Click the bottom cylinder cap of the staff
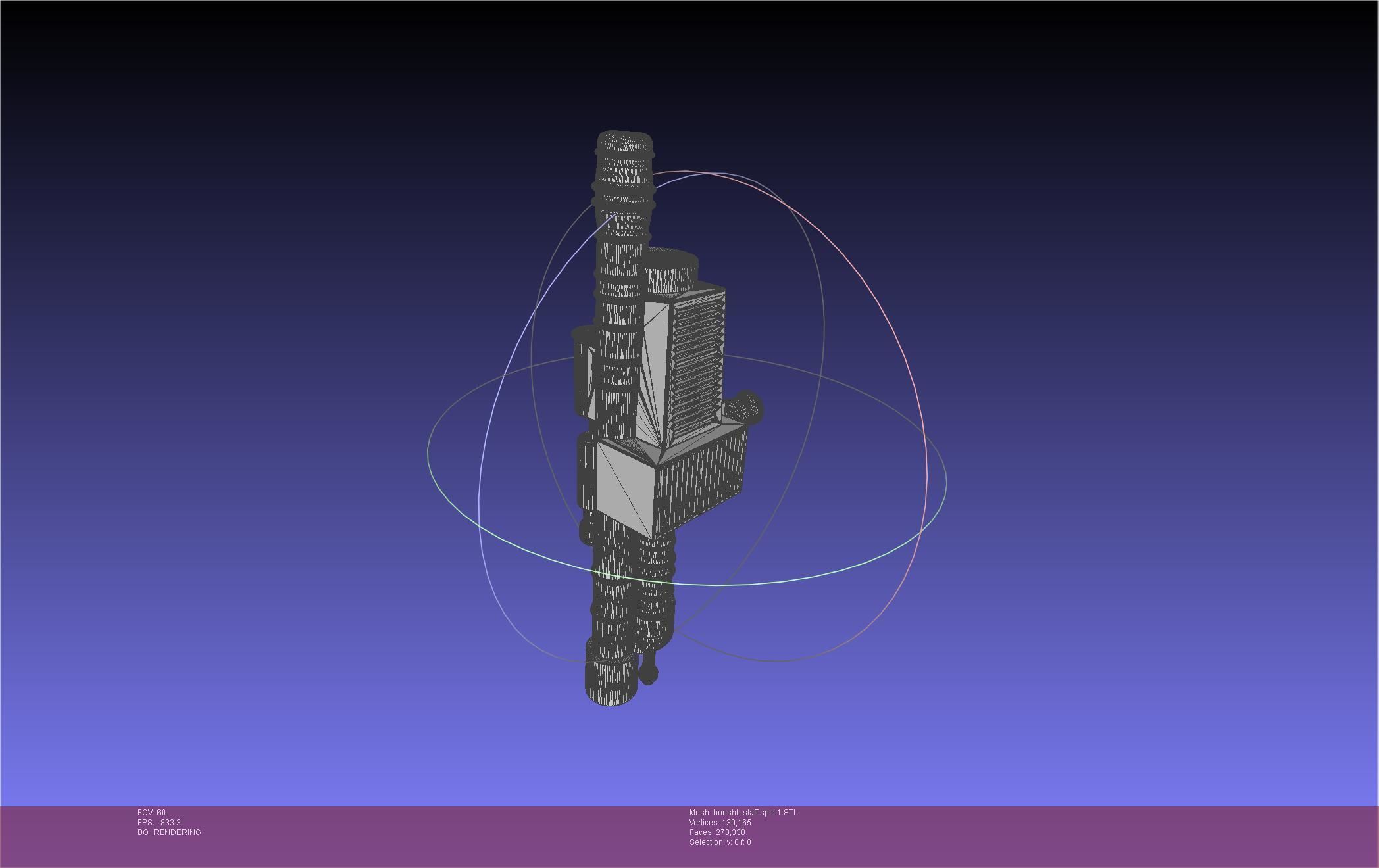This screenshot has width=1379, height=868. pyautogui.click(x=612, y=684)
